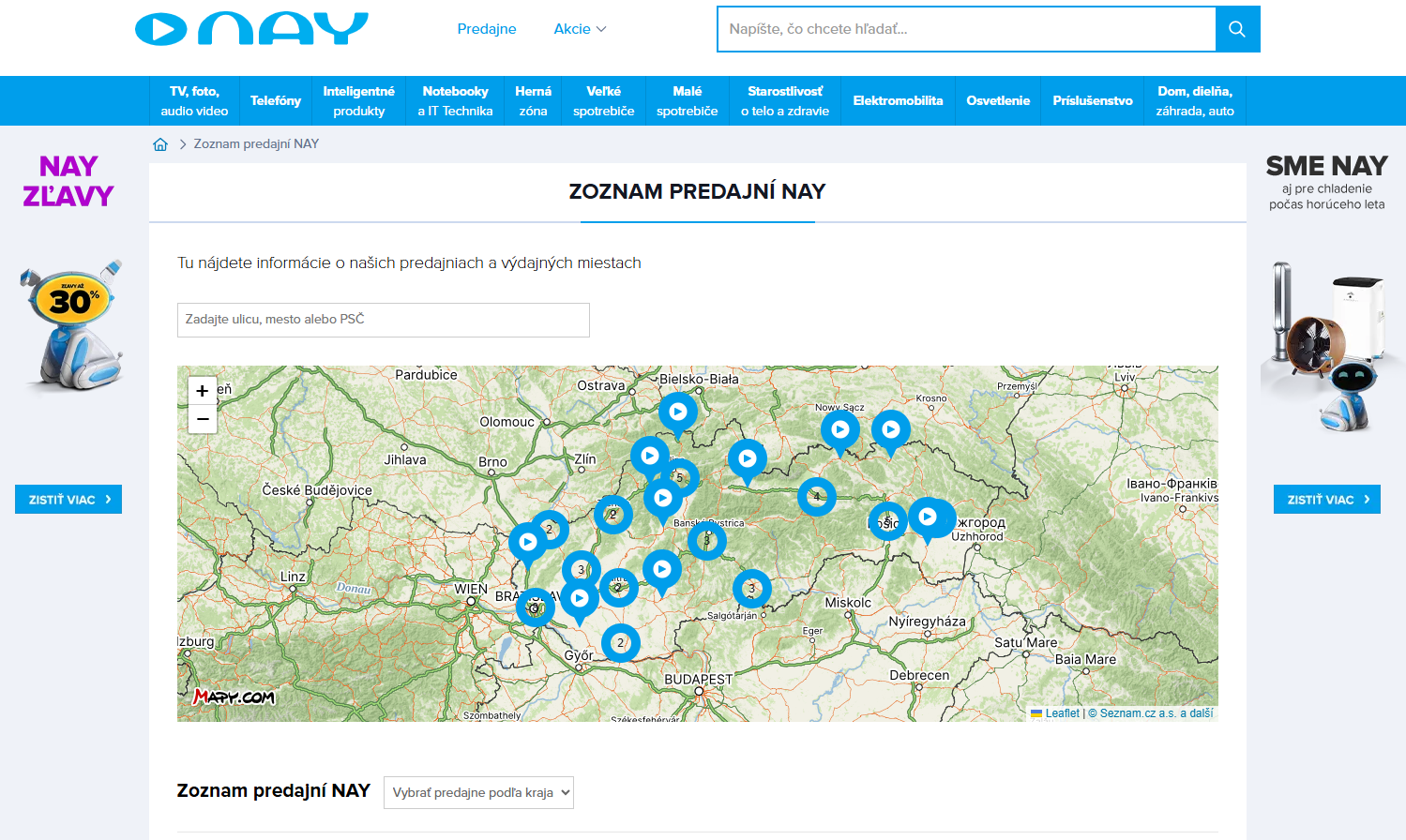
Task: Select the store pin below Nowy Sącz
Action: click(840, 432)
